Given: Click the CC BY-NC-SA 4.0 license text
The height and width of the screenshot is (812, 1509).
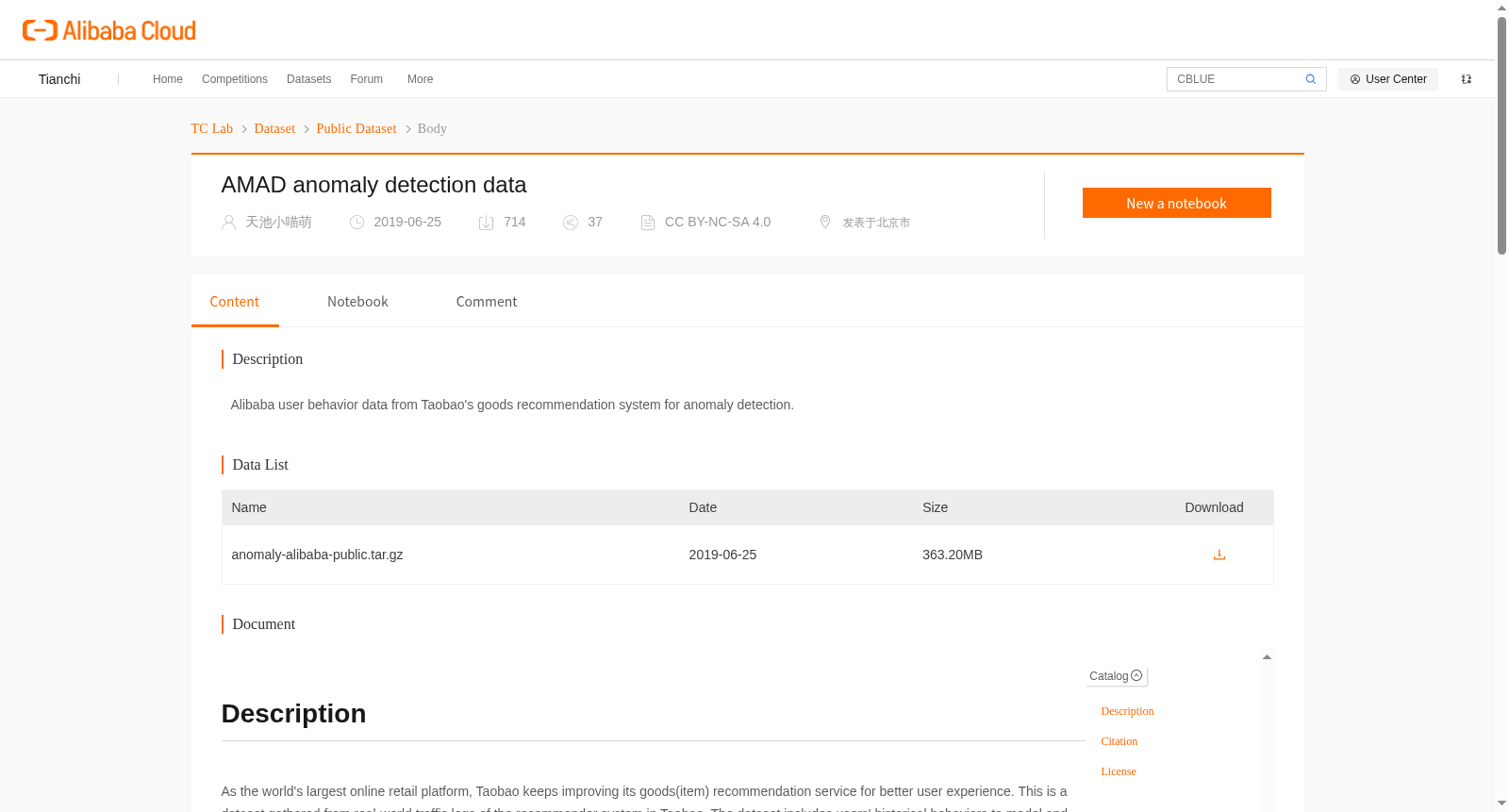Looking at the screenshot, I should (x=718, y=223).
